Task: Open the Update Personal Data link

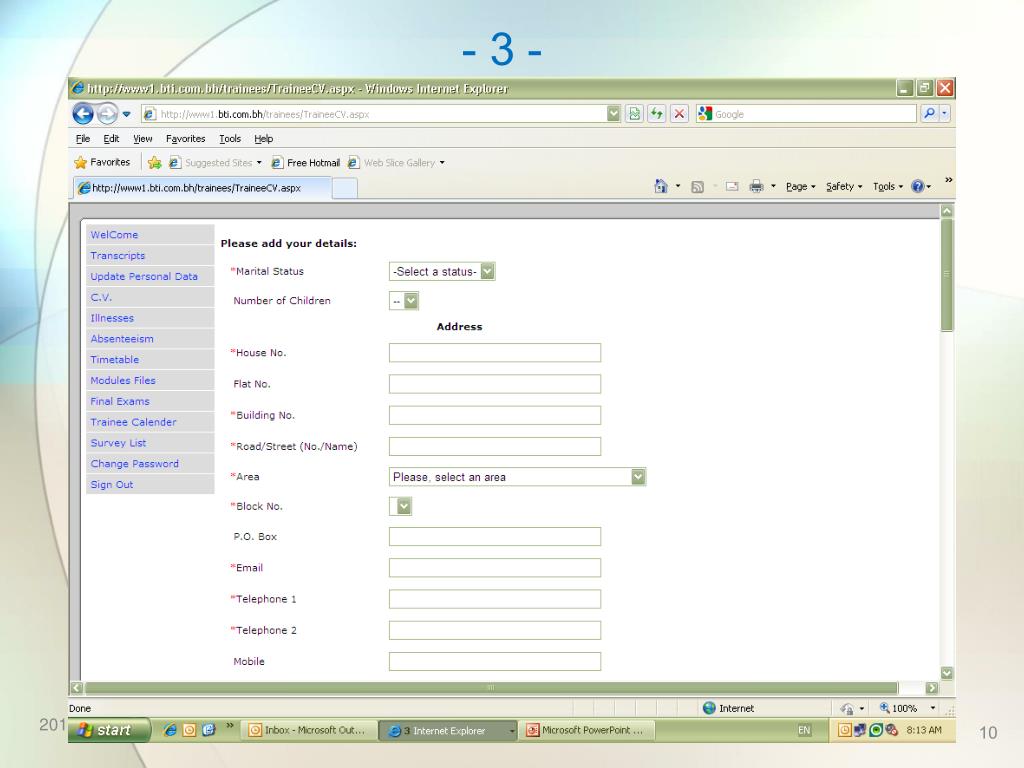Action: [144, 276]
